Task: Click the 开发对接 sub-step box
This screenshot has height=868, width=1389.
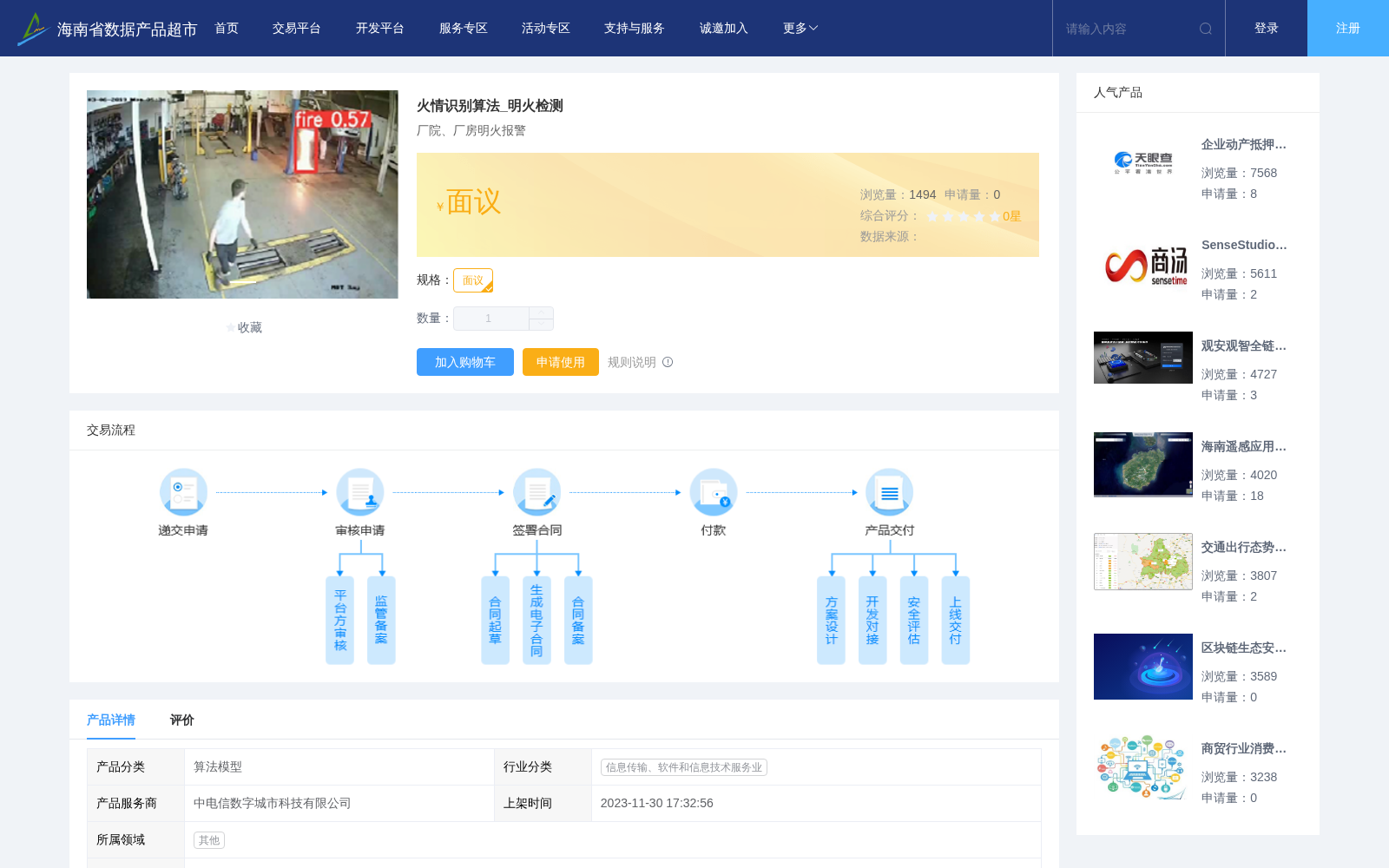Action: (872, 621)
